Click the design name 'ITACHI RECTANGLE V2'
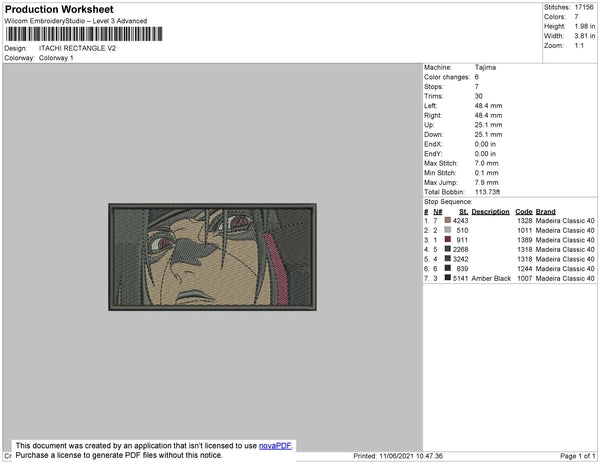Image resolution: width=600 pixels, height=464 pixels. 77,48
